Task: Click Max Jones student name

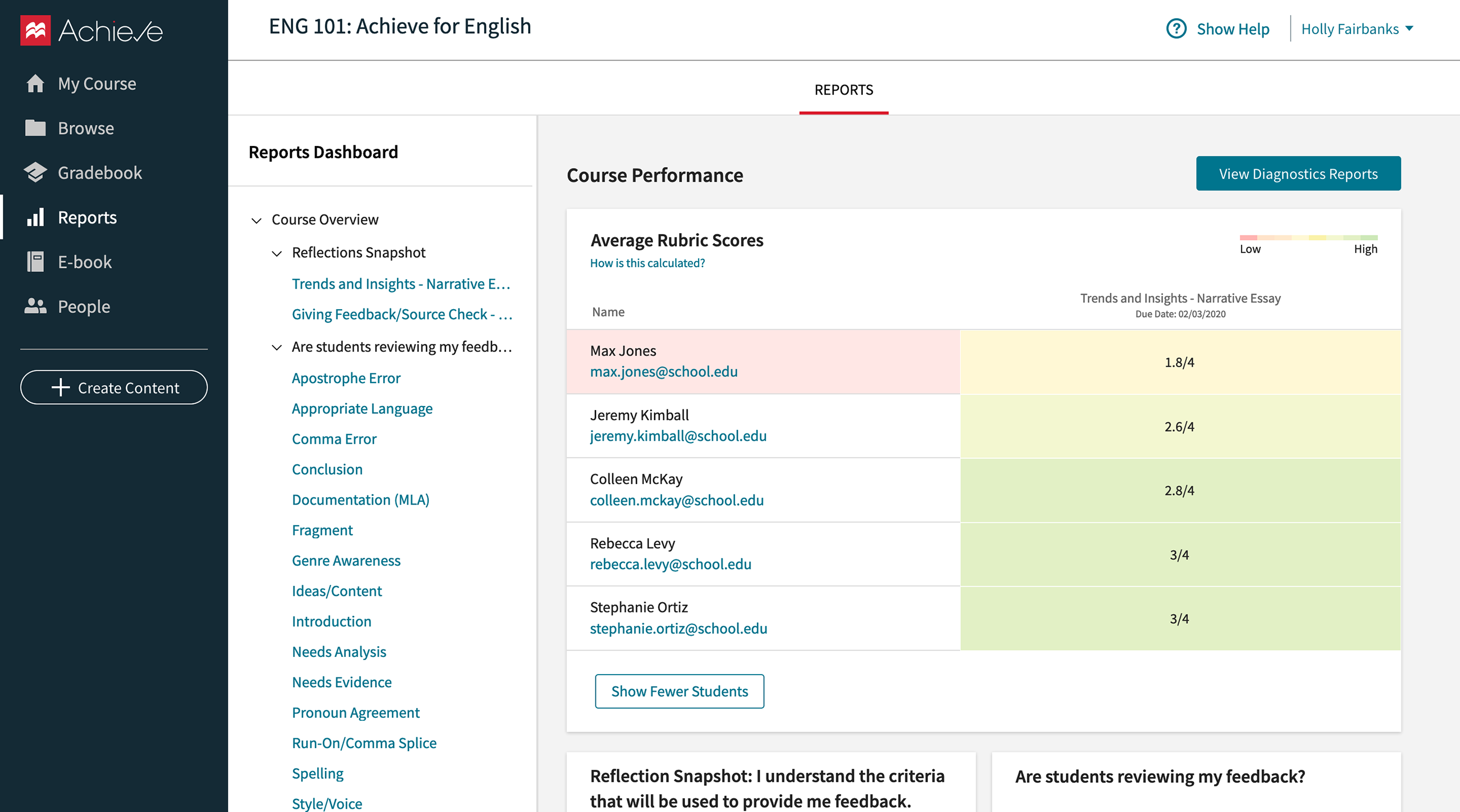Action: [x=623, y=351]
